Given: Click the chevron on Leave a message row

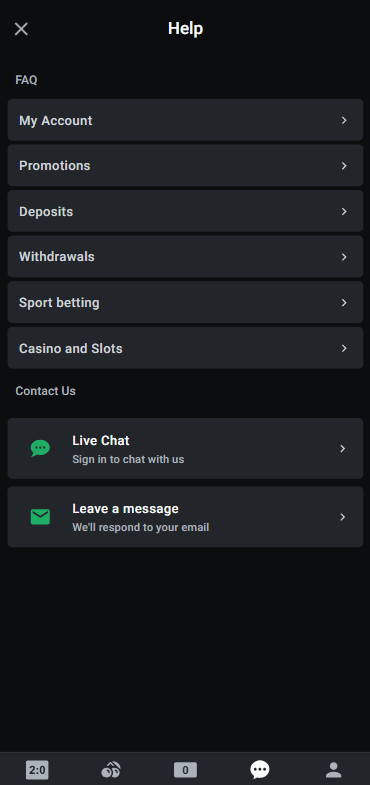Looking at the screenshot, I should 343,517.
